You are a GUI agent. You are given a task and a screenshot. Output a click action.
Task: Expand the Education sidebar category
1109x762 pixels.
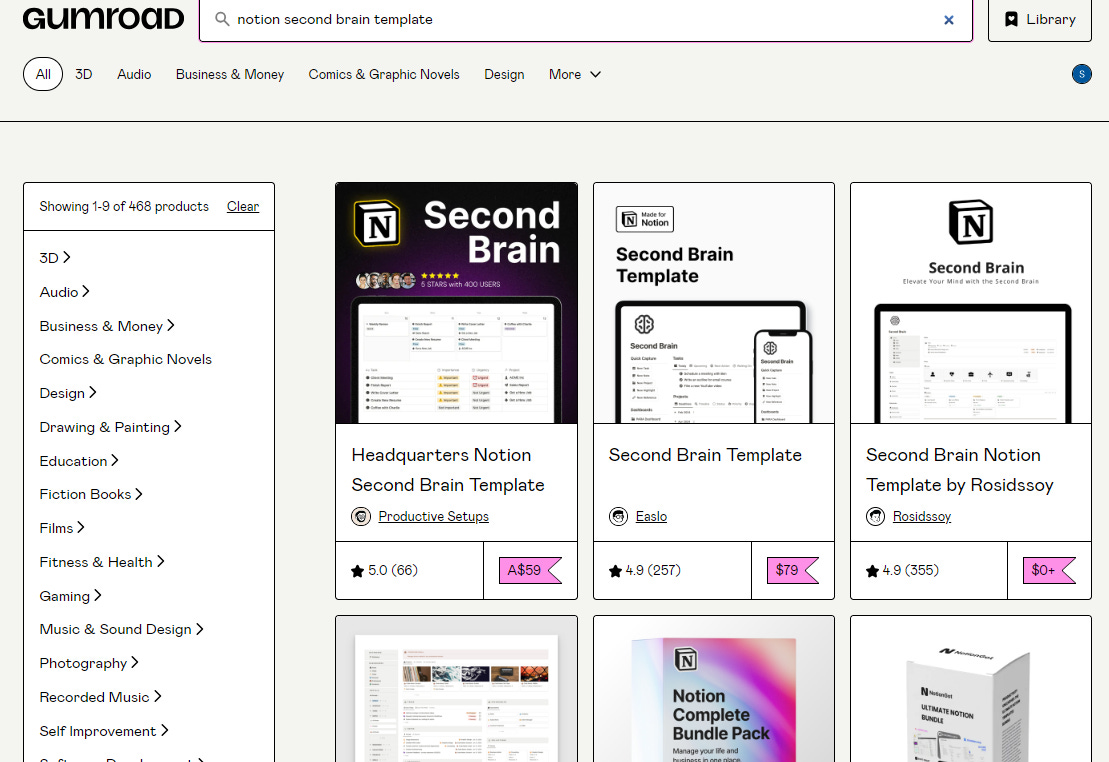(x=79, y=461)
